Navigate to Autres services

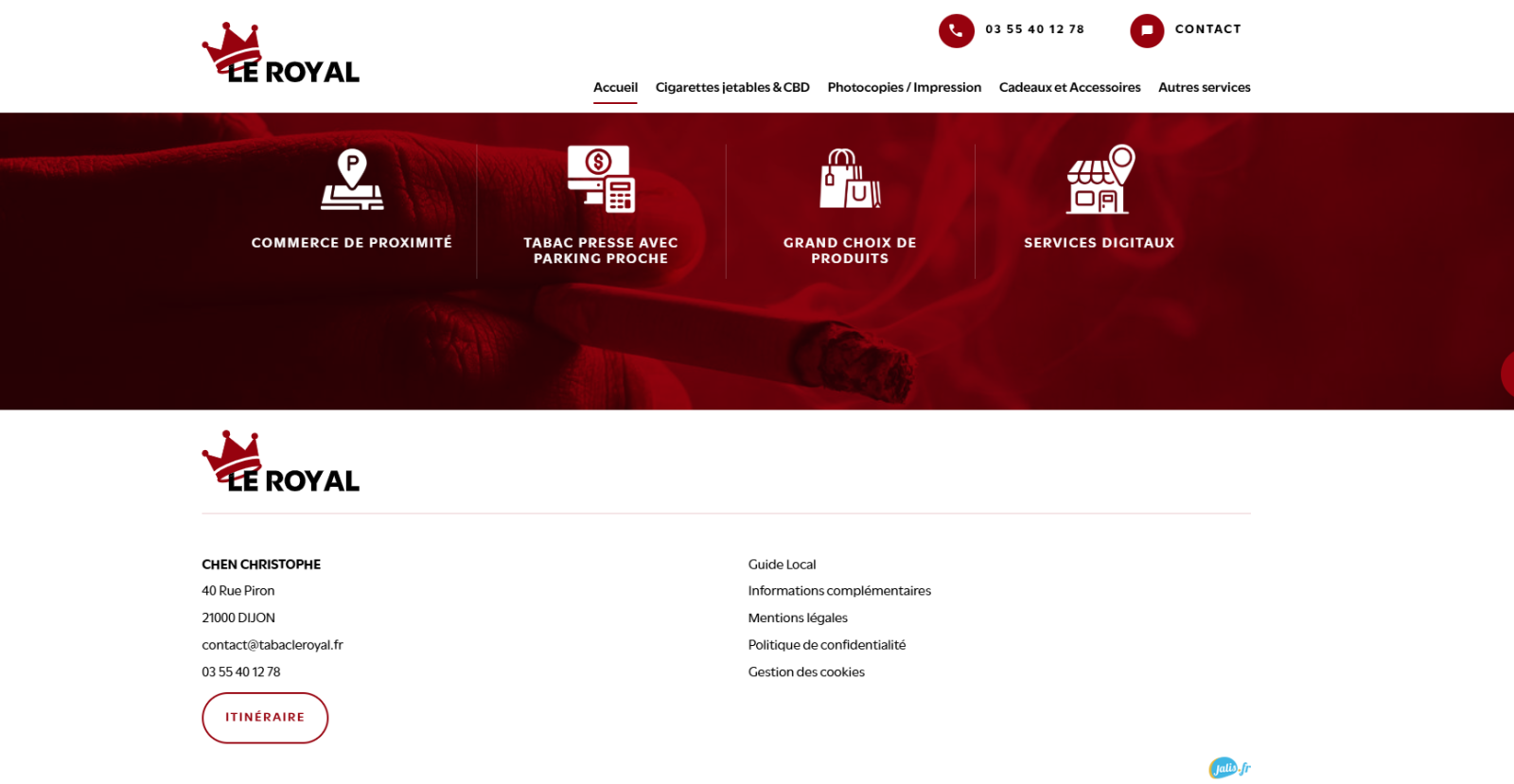[1204, 87]
